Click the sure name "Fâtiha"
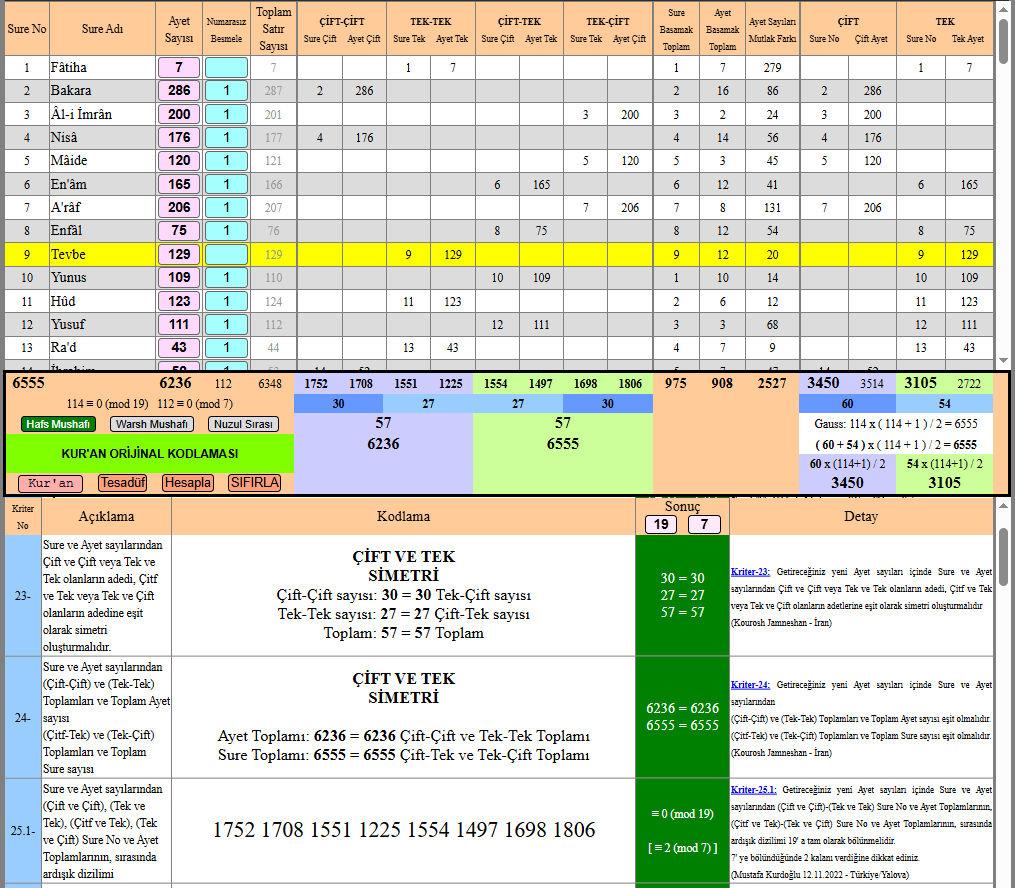 69,67
